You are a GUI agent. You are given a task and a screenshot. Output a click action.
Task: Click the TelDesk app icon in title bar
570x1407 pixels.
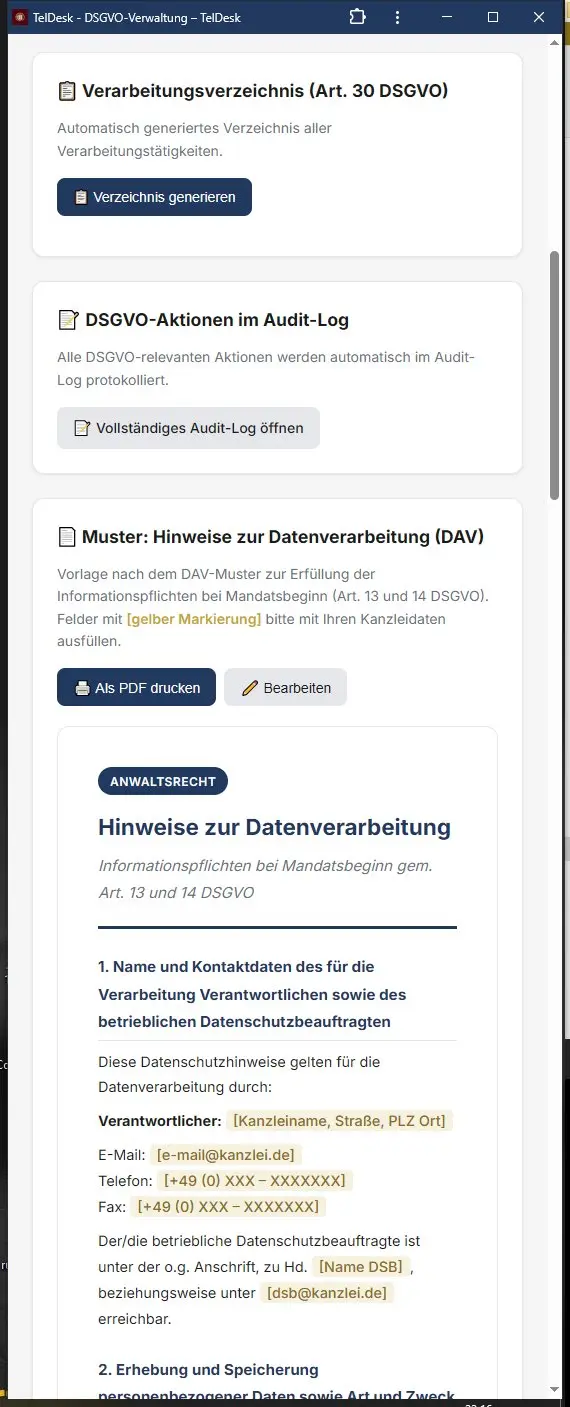(x=19, y=17)
